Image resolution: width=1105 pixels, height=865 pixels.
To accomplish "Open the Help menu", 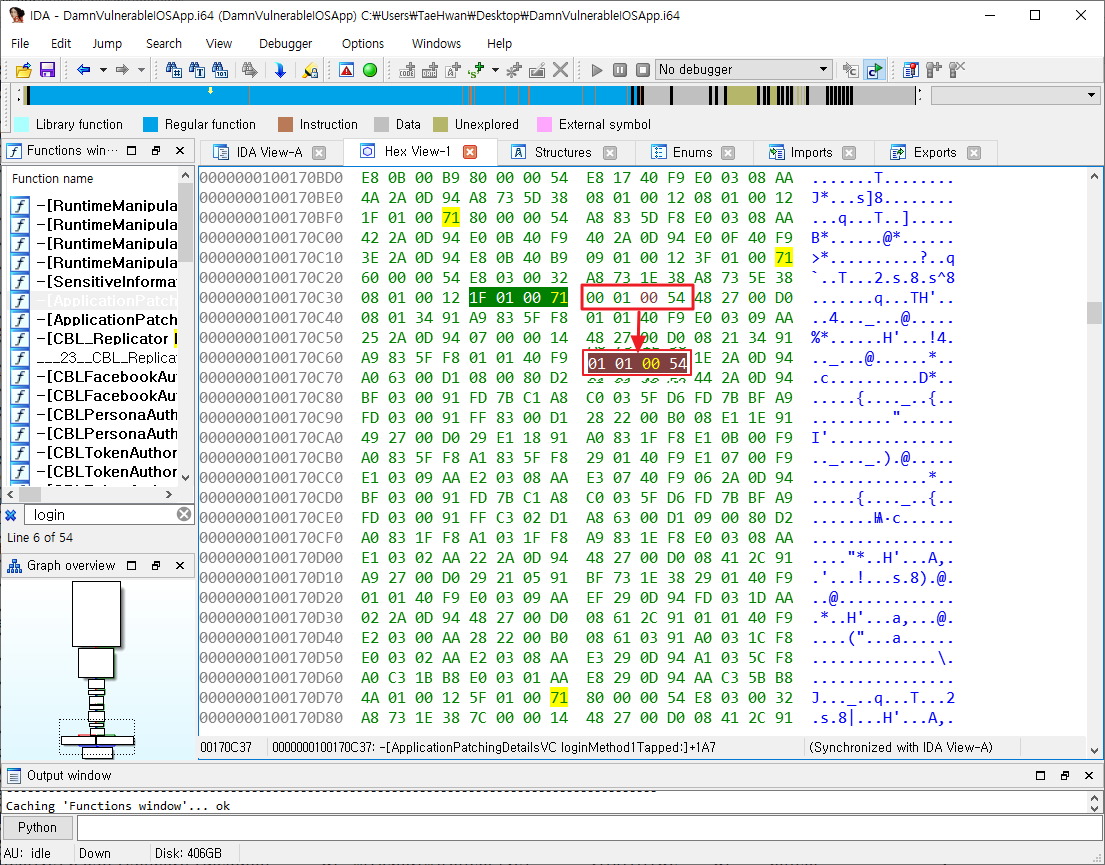I will point(499,44).
